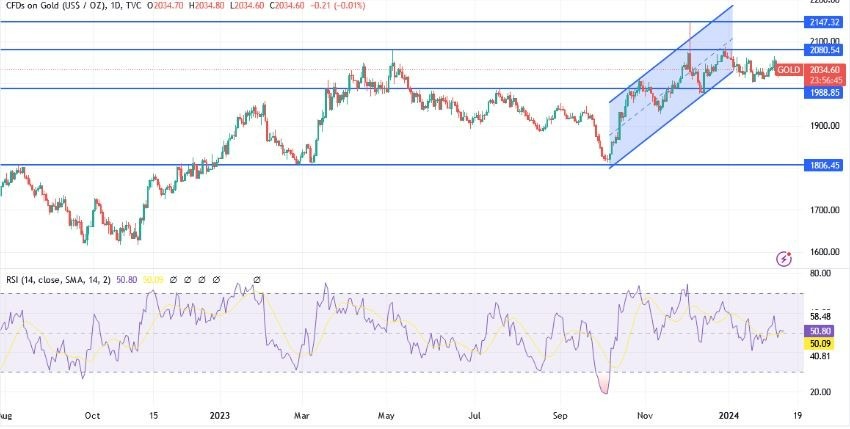Click the current price label 2034.60
The image size is (850, 429).
pos(824,70)
